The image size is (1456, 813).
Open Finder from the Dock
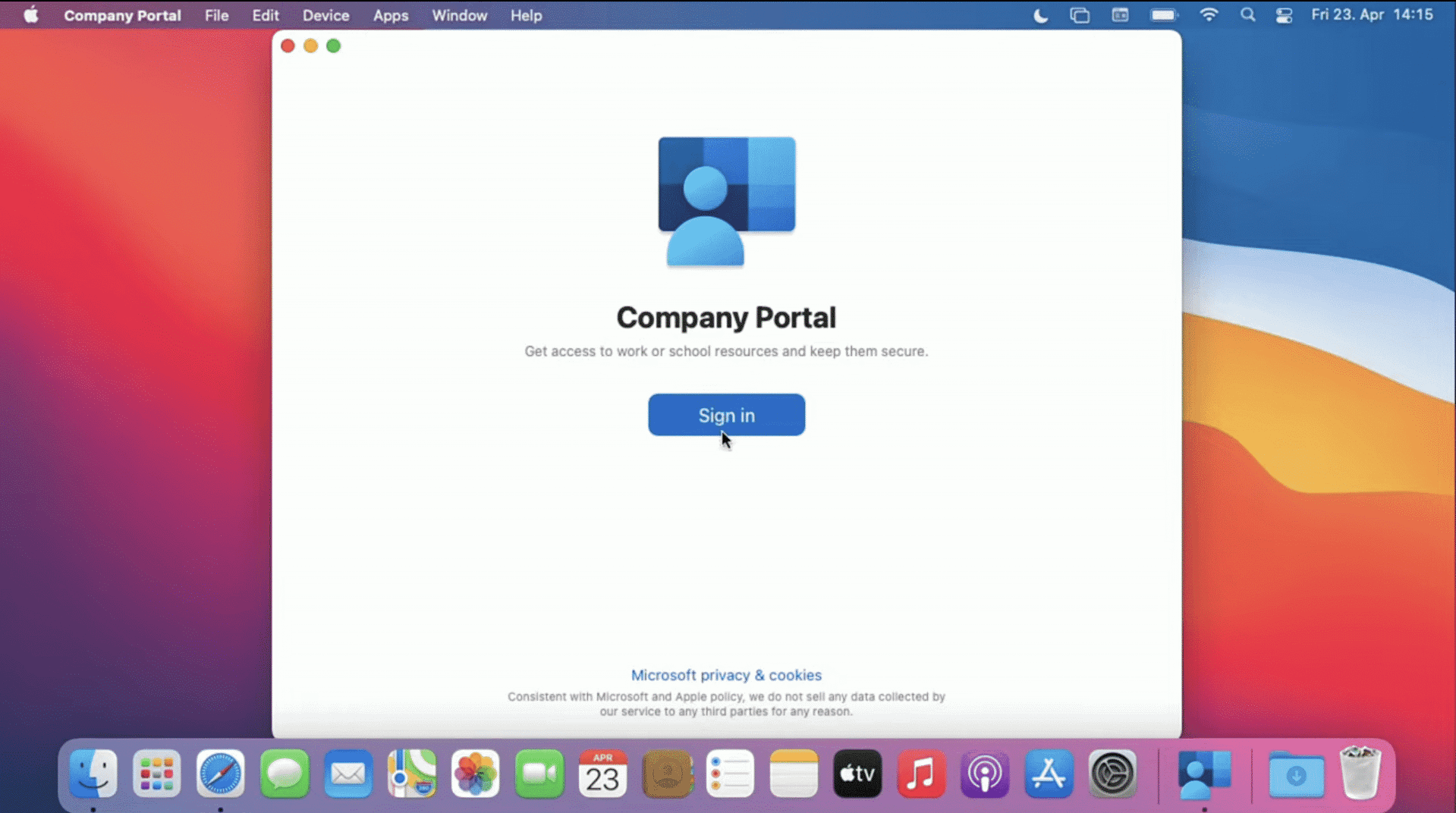93,774
